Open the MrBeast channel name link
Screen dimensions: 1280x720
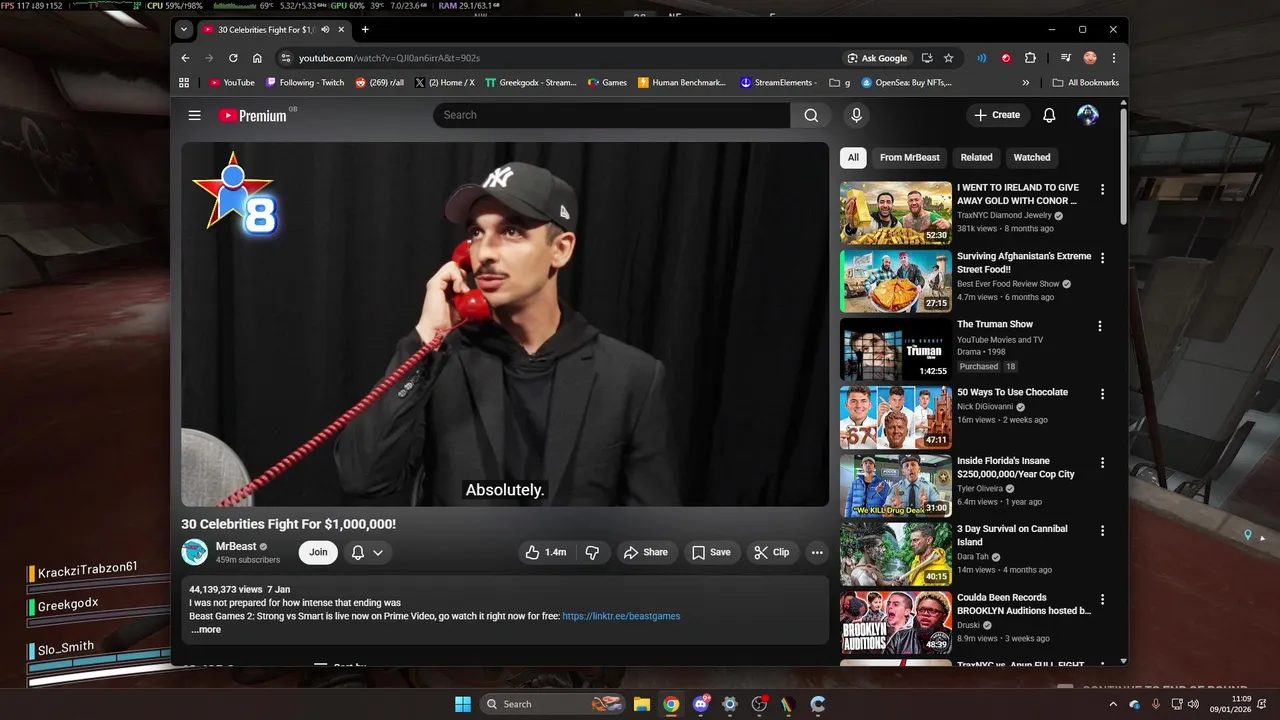coord(236,546)
